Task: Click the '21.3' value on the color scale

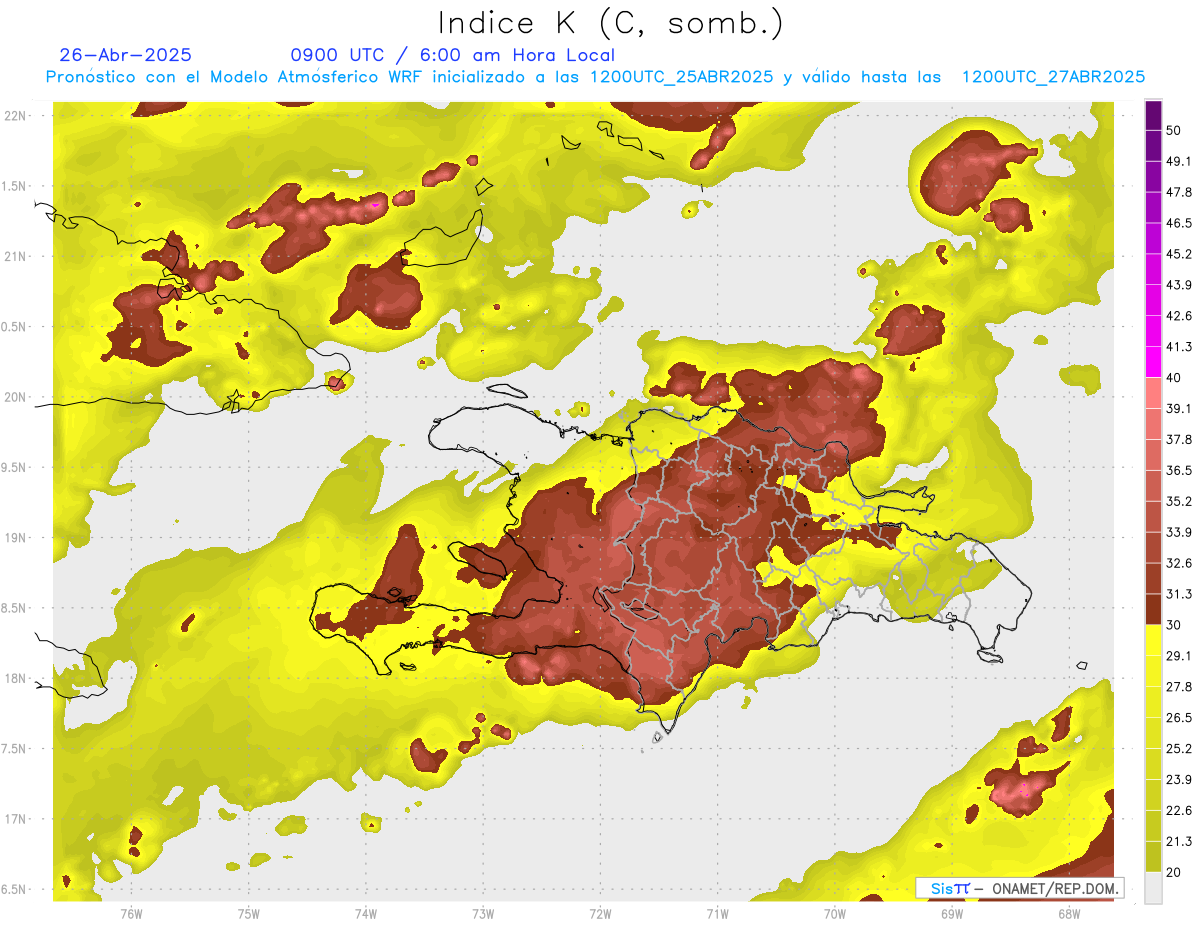Action: pyautogui.click(x=1179, y=841)
